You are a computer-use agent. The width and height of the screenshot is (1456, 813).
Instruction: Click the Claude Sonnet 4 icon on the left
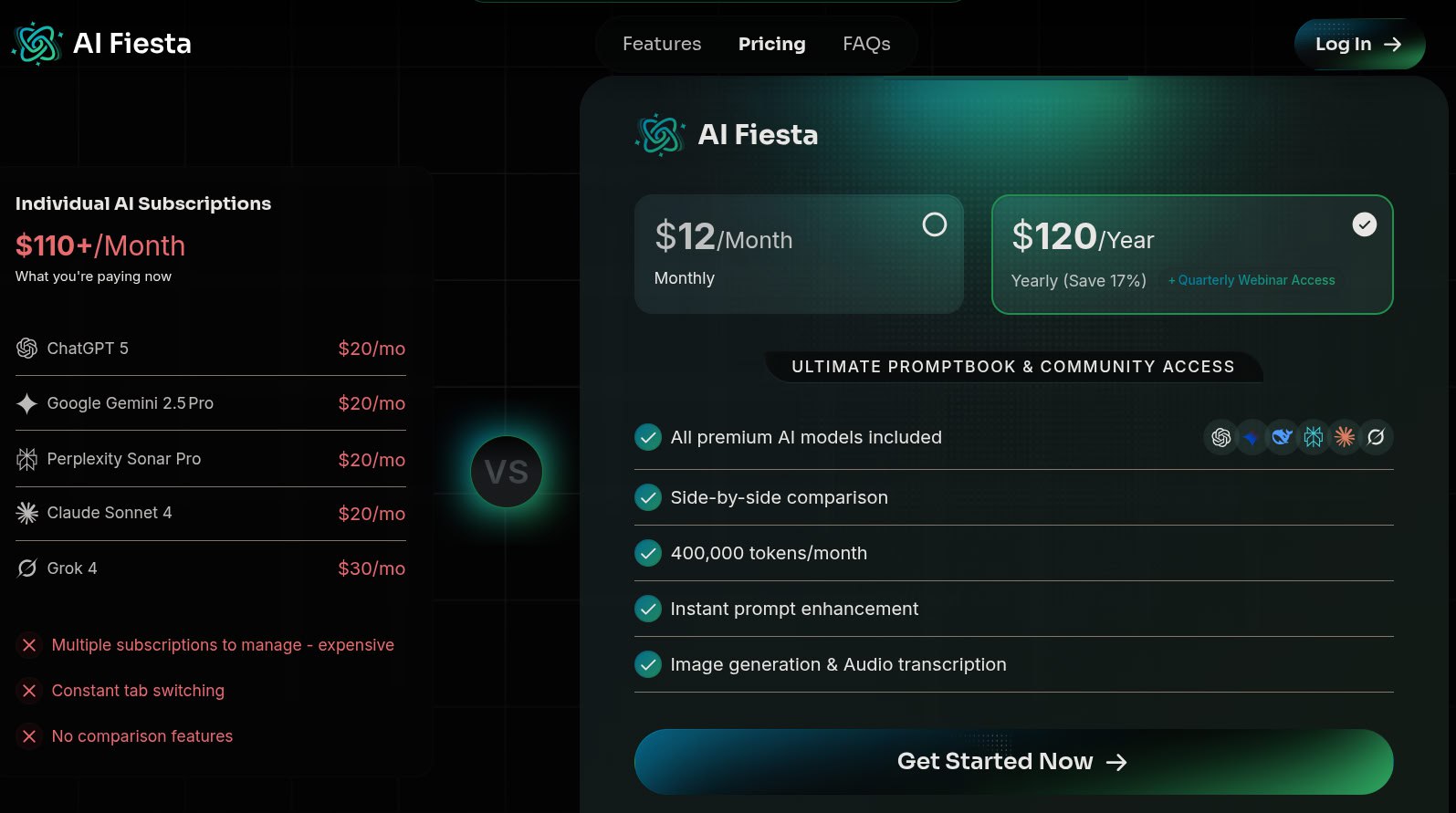pyautogui.click(x=26, y=513)
